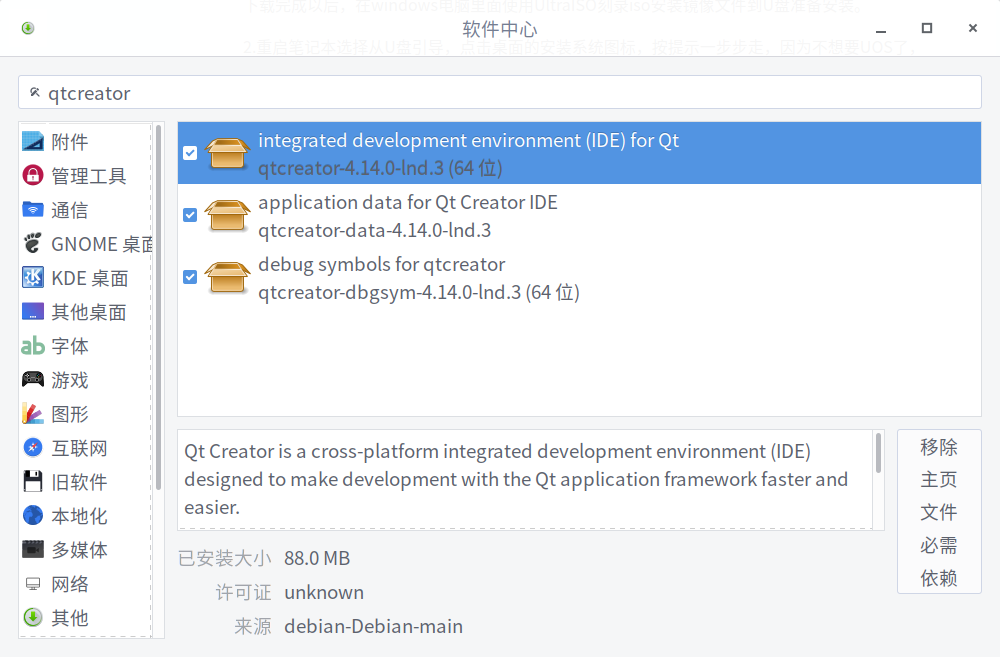Toggle the qtcreator-dbgsym package checkbox
Screen dimensions: 1000x657
click(190, 277)
